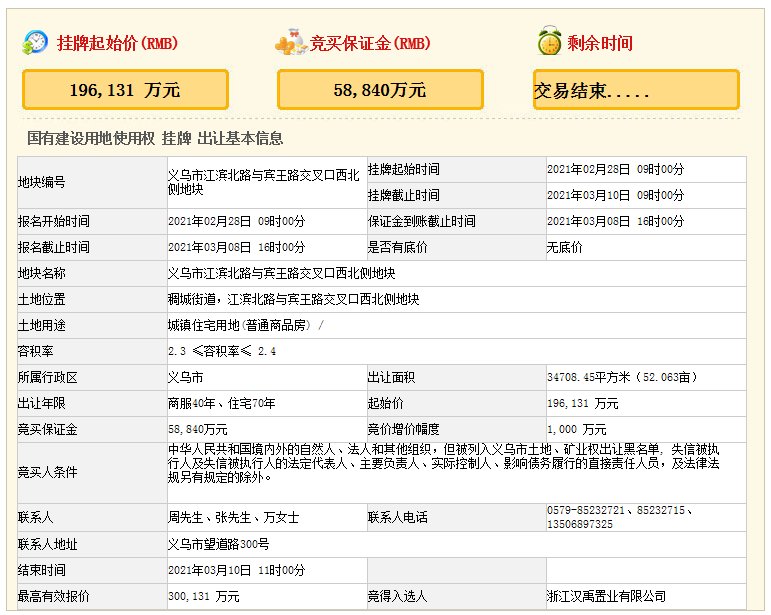Click the 浙江汉禹置业有限公司 winner name
The height and width of the screenshot is (615, 771).
click(606, 596)
